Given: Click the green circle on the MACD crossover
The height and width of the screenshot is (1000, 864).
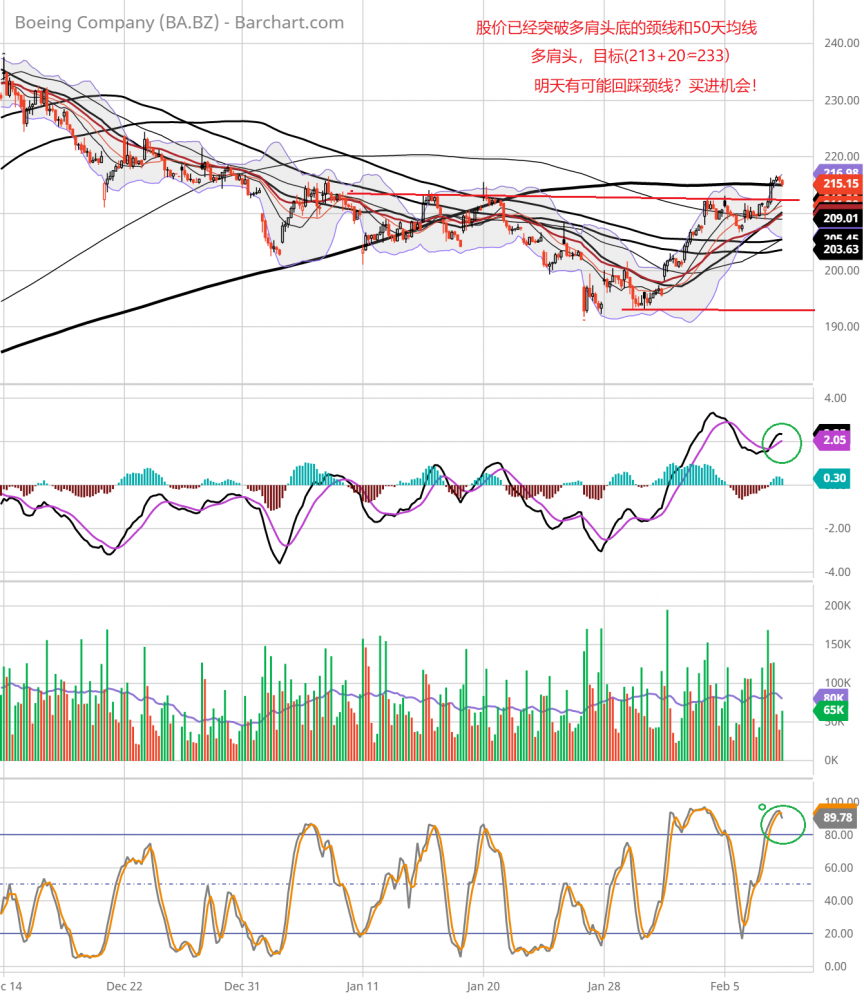Looking at the screenshot, I should click(782, 442).
